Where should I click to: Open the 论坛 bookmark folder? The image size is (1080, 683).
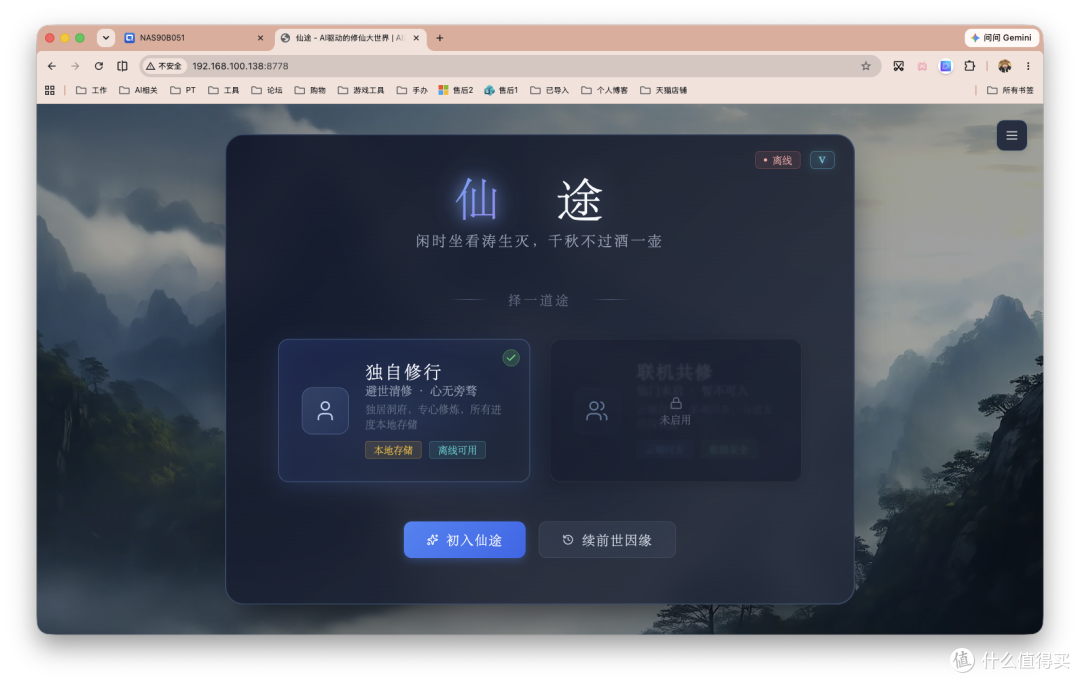point(267,90)
